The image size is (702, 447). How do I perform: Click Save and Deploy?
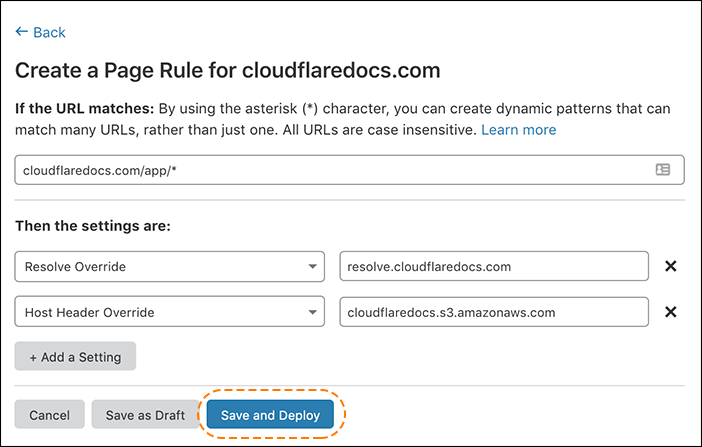[270, 415]
